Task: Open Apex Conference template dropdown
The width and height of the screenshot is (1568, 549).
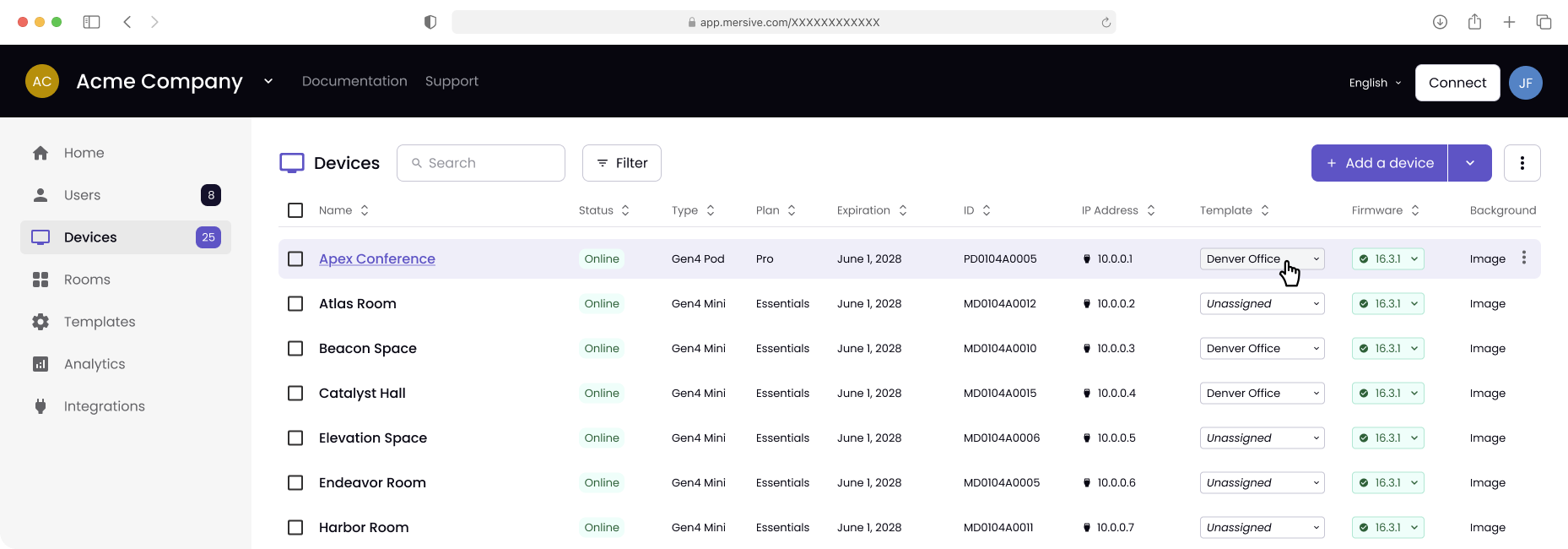Action: click(x=1263, y=258)
